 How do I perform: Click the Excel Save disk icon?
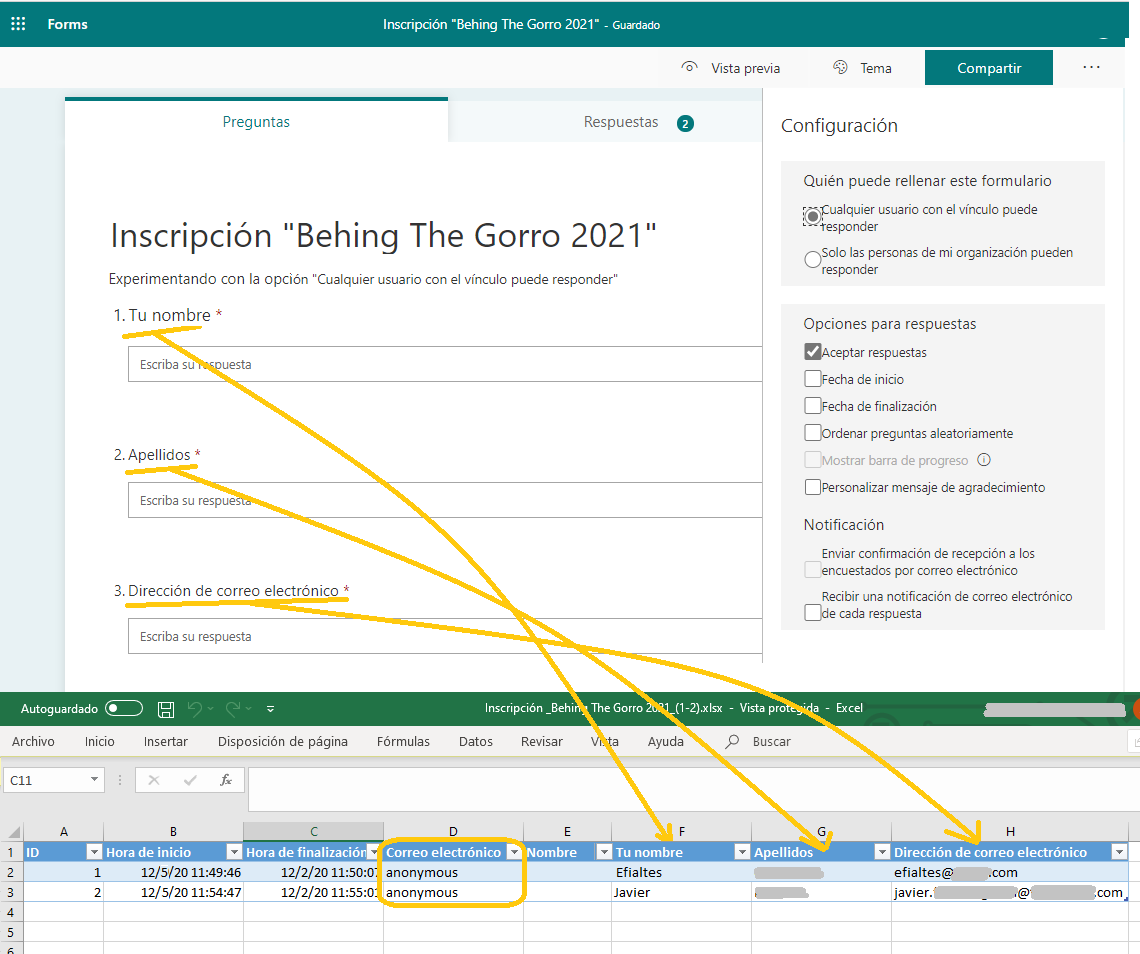point(166,709)
